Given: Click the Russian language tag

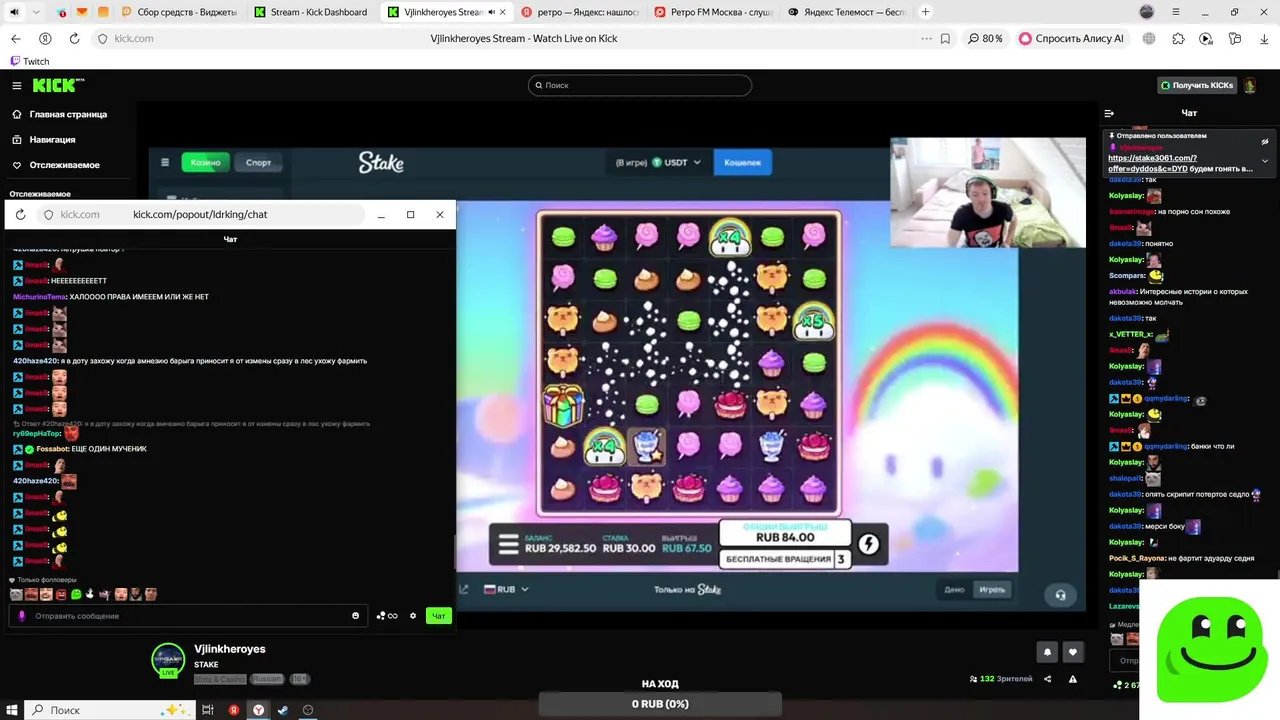Looking at the screenshot, I should pos(266,679).
